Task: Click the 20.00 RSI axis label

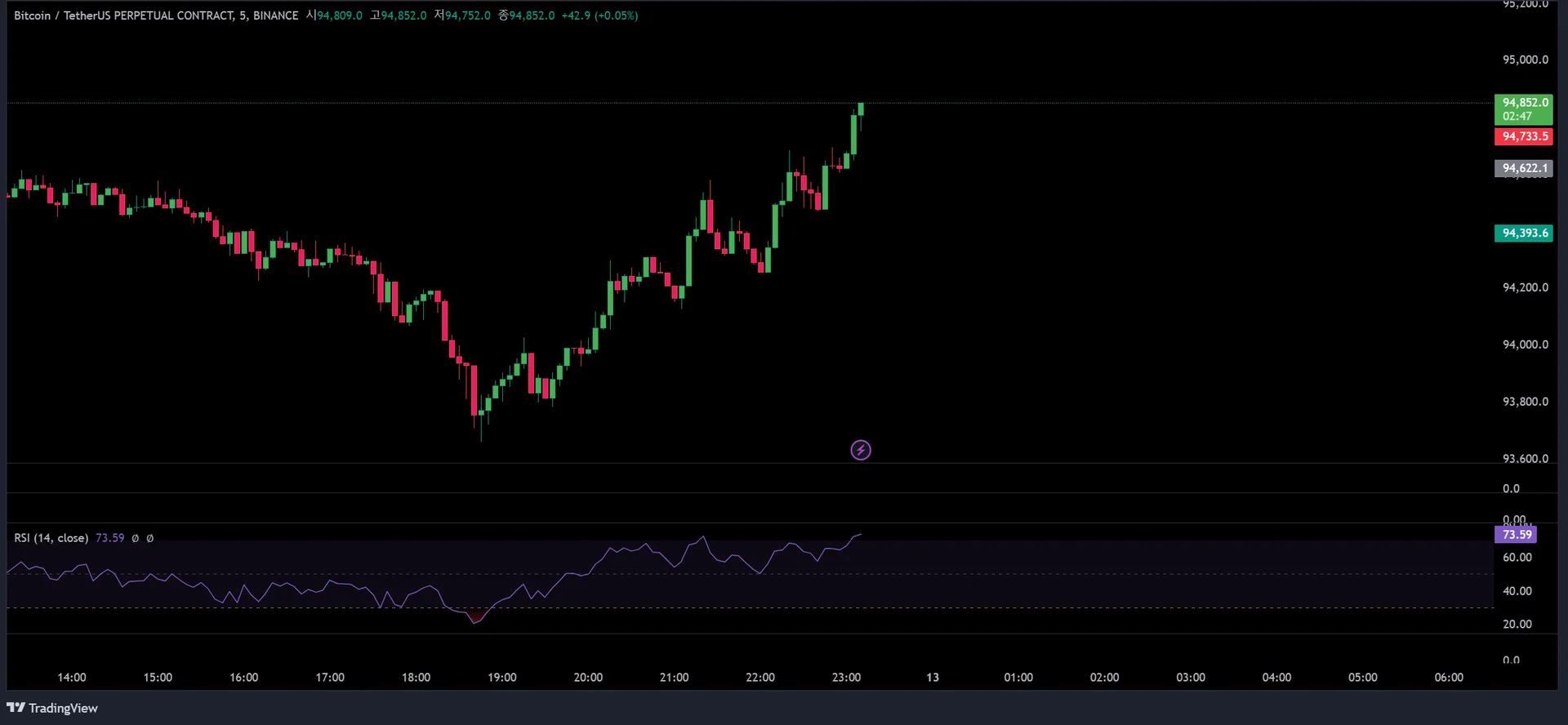Action: 1517,625
